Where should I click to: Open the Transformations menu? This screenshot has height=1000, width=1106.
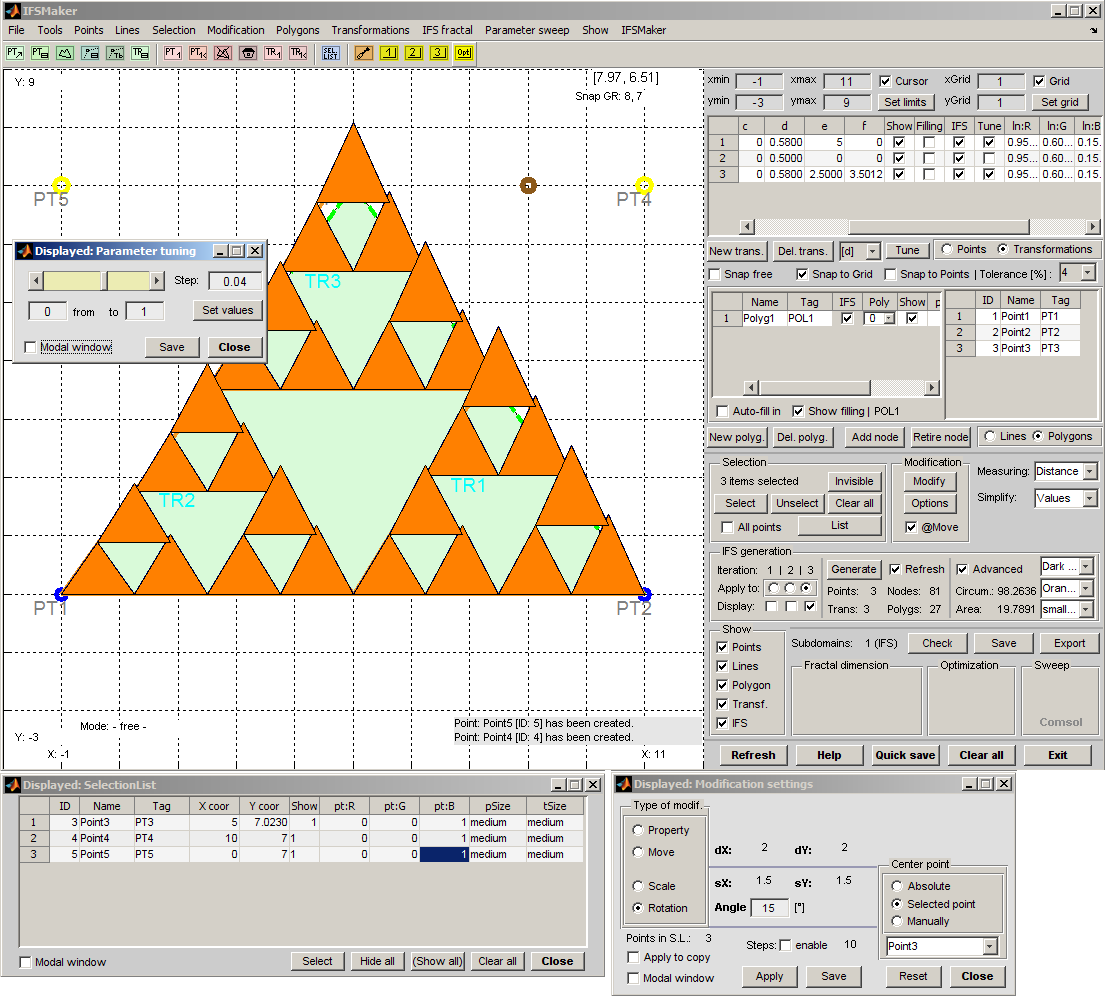[x=370, y=30]
